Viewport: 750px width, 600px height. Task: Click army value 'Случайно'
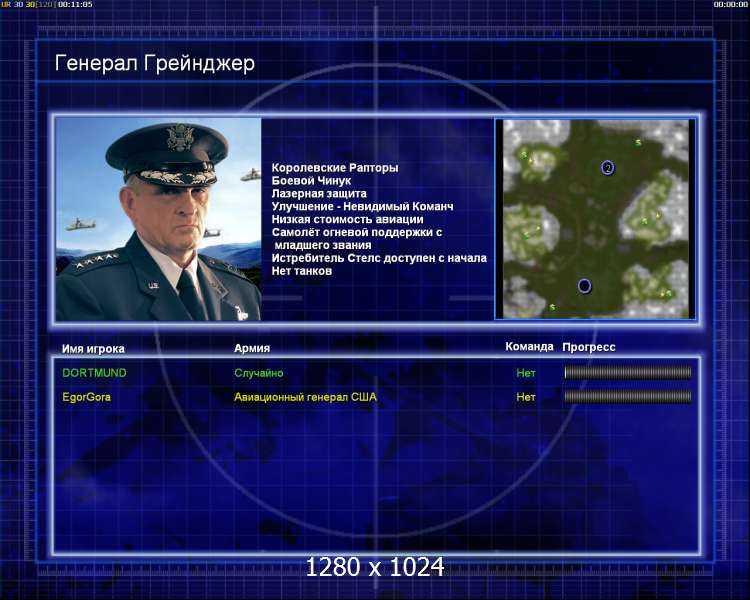(x=259, y=373)
